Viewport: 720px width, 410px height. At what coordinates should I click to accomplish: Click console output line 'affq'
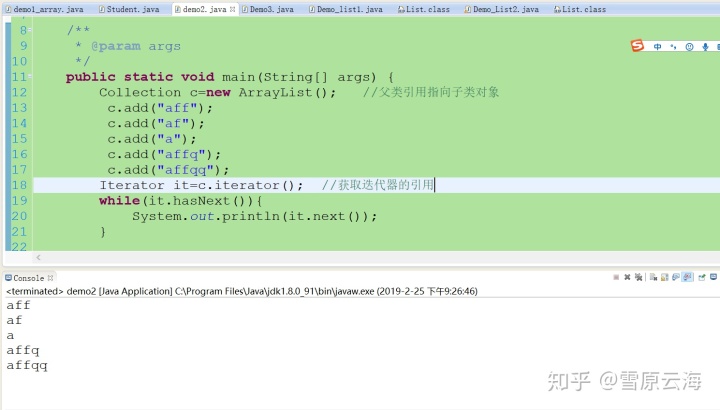pos(23,350)
